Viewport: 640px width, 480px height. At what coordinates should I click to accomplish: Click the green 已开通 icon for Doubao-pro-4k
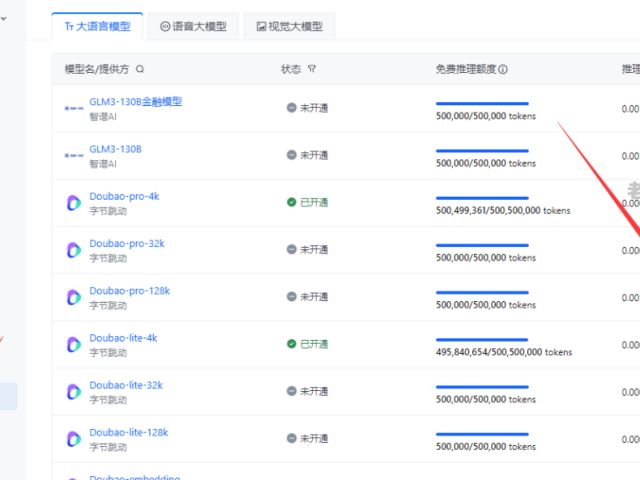tap(291, 202)
